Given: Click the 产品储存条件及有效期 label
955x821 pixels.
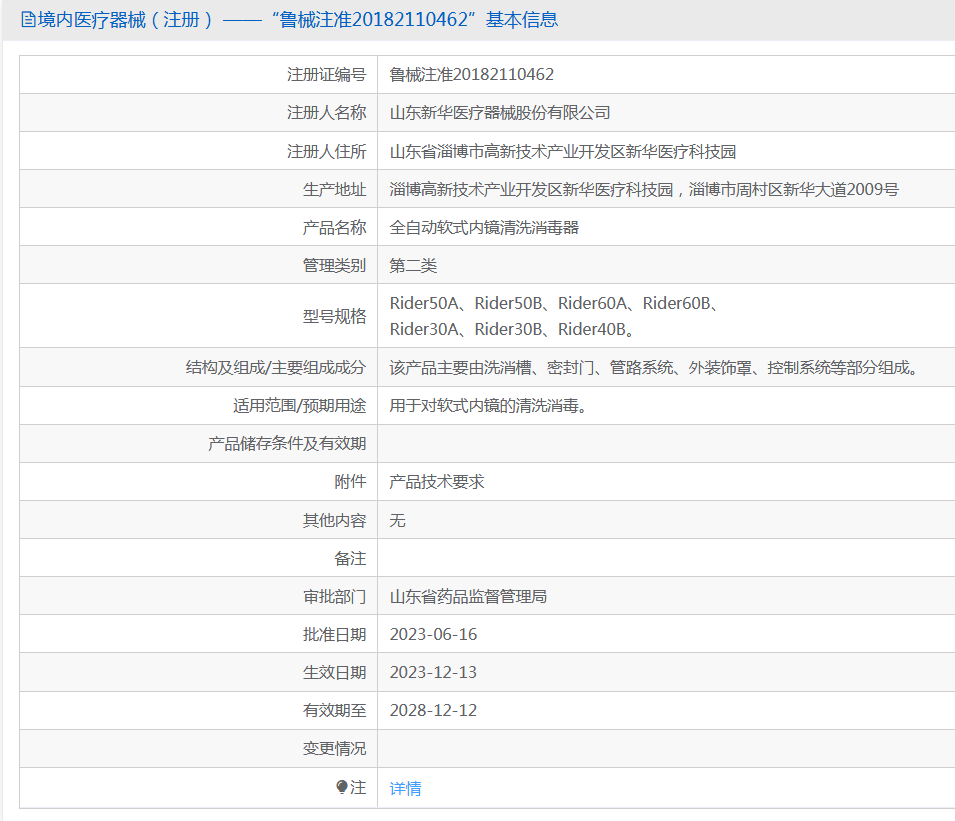Looking at the screenshot, I should point(287,443).
